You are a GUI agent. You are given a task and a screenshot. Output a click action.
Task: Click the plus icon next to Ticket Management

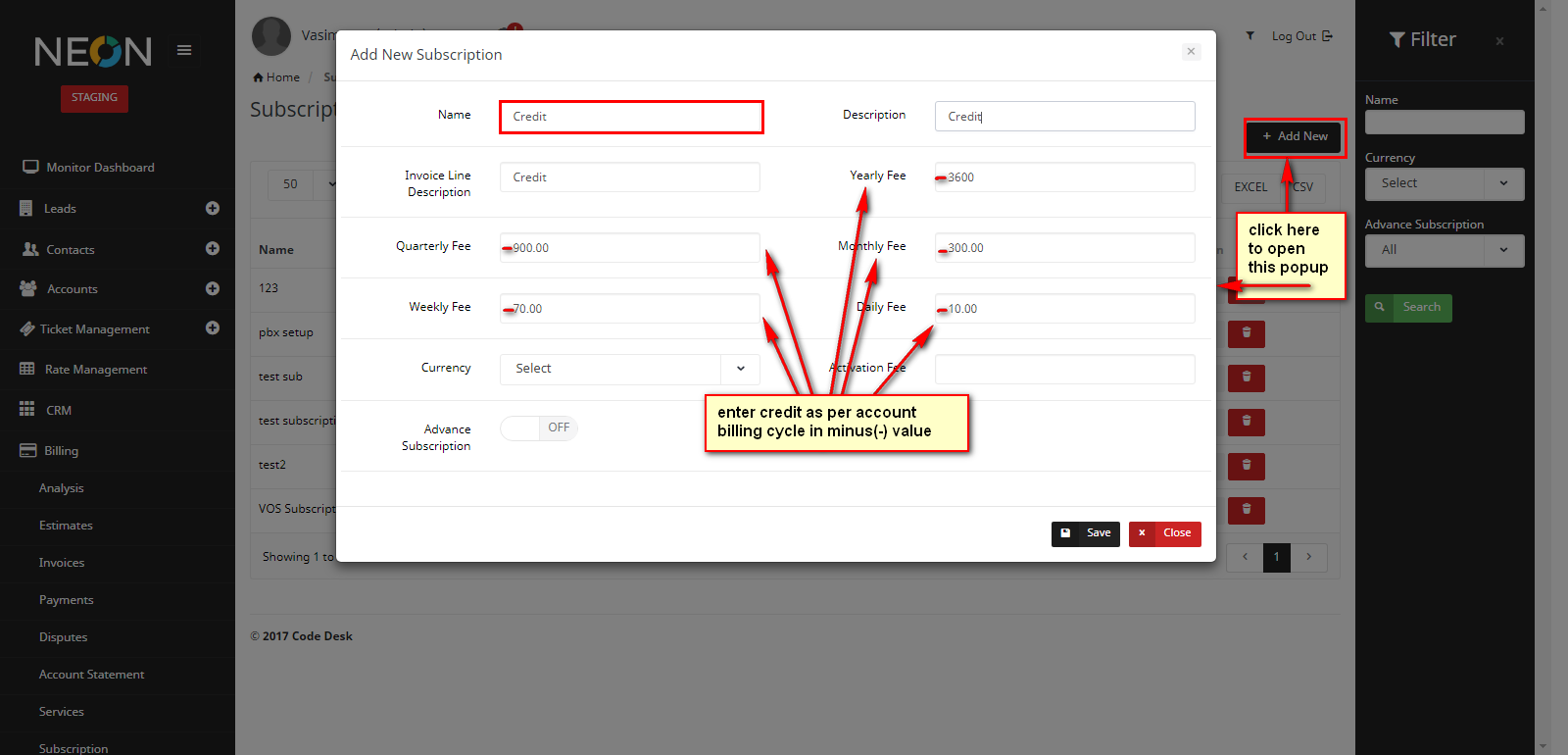pos(213,328)
